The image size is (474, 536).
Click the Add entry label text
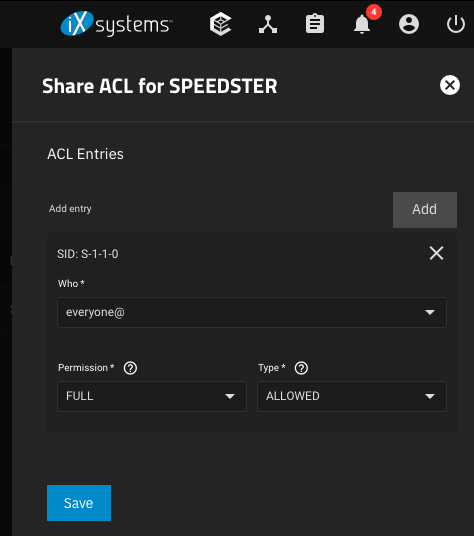pyautogui.click(x=70, y=209)
